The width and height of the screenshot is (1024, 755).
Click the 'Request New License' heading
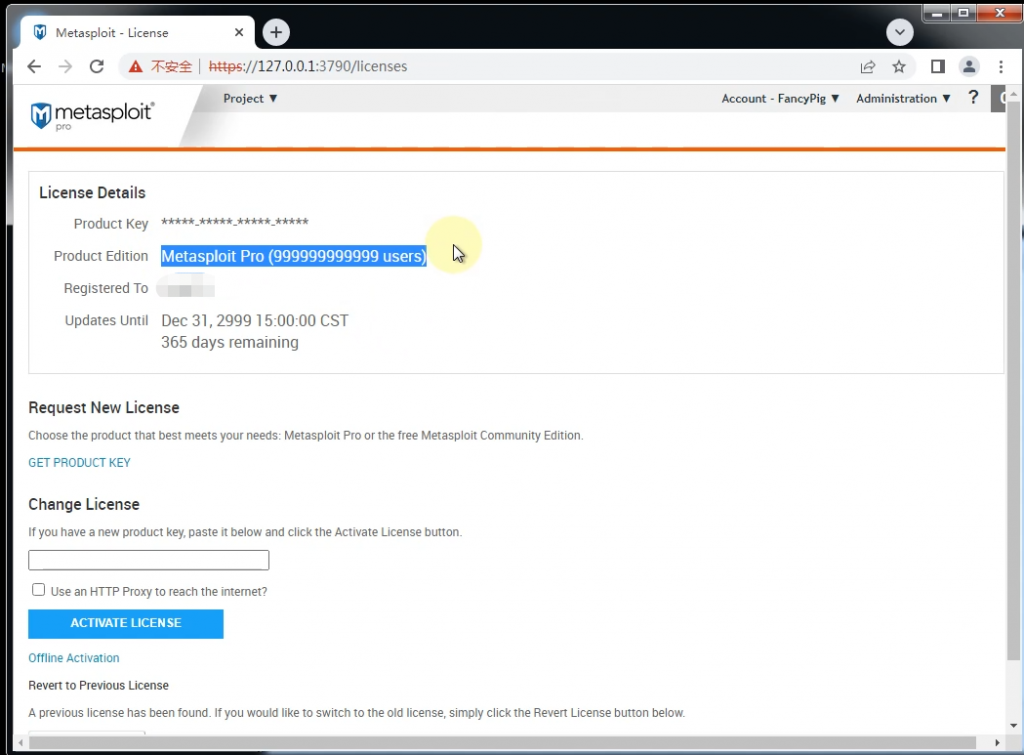tap(104, 408)
